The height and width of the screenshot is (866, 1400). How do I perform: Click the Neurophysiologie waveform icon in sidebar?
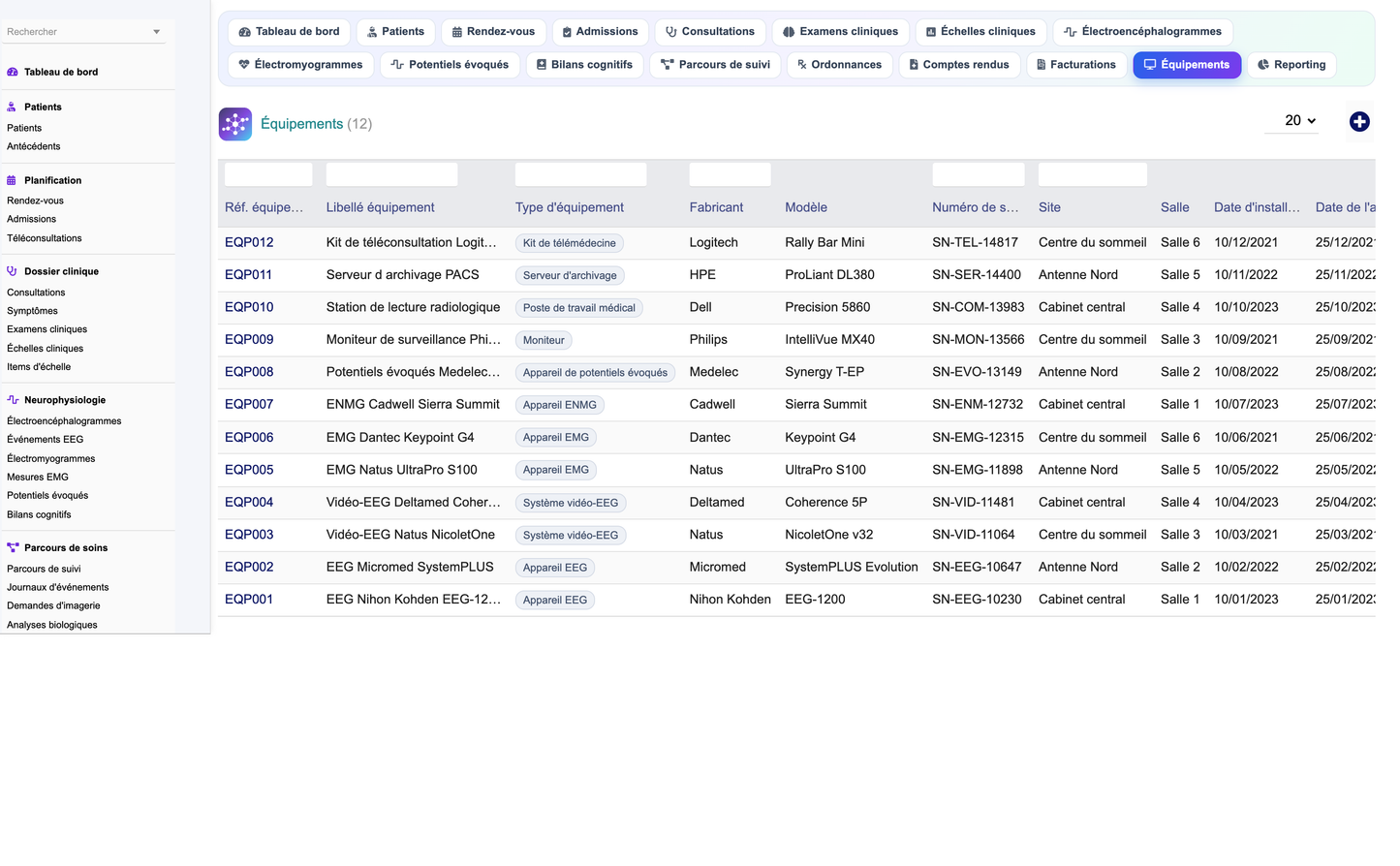tap(13, 399)
